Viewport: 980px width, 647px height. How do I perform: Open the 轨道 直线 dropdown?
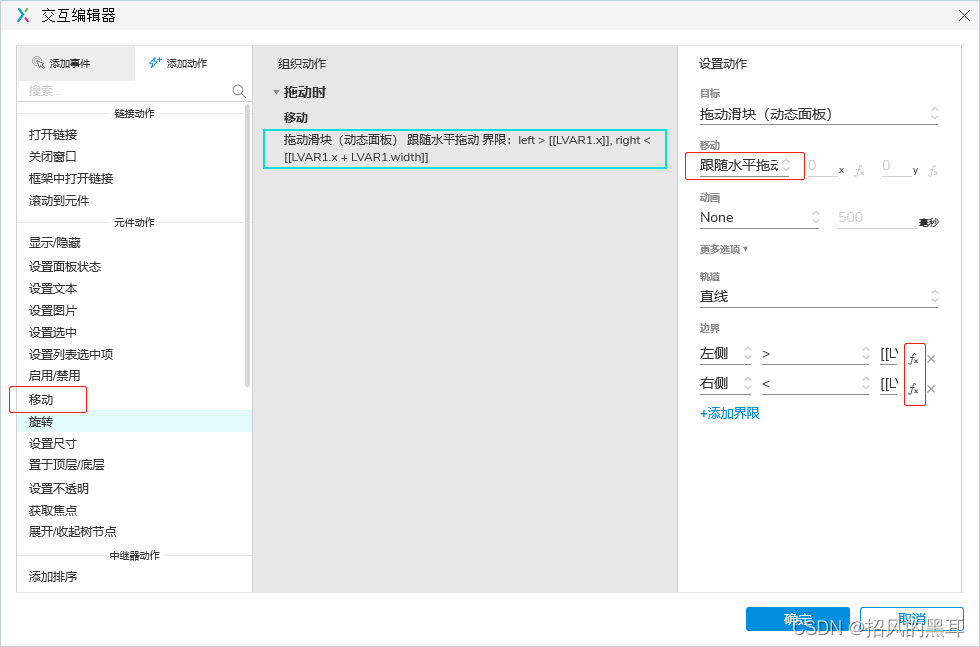[819, 296]
